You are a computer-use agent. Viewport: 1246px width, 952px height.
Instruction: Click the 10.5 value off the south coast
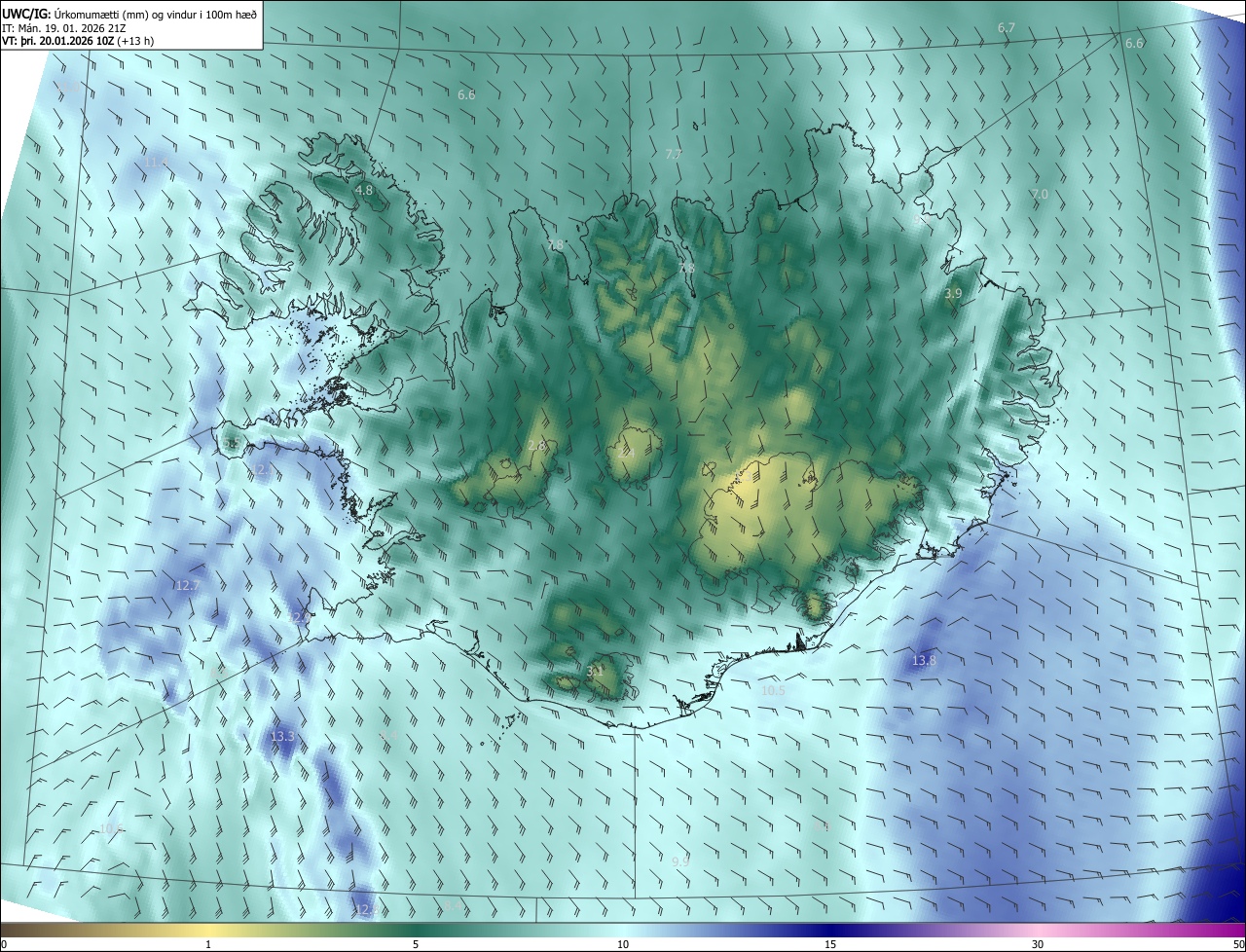point(773,690)
